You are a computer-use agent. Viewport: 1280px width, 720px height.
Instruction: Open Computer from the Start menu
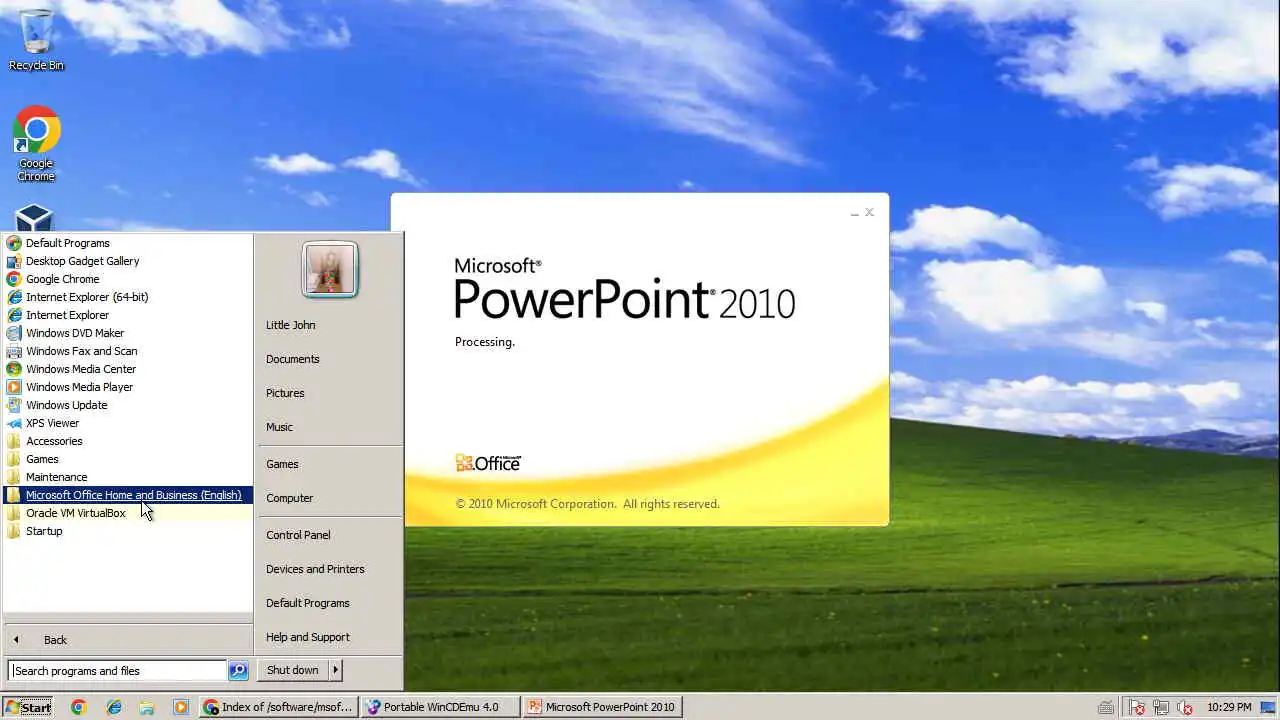click(289, 498)
